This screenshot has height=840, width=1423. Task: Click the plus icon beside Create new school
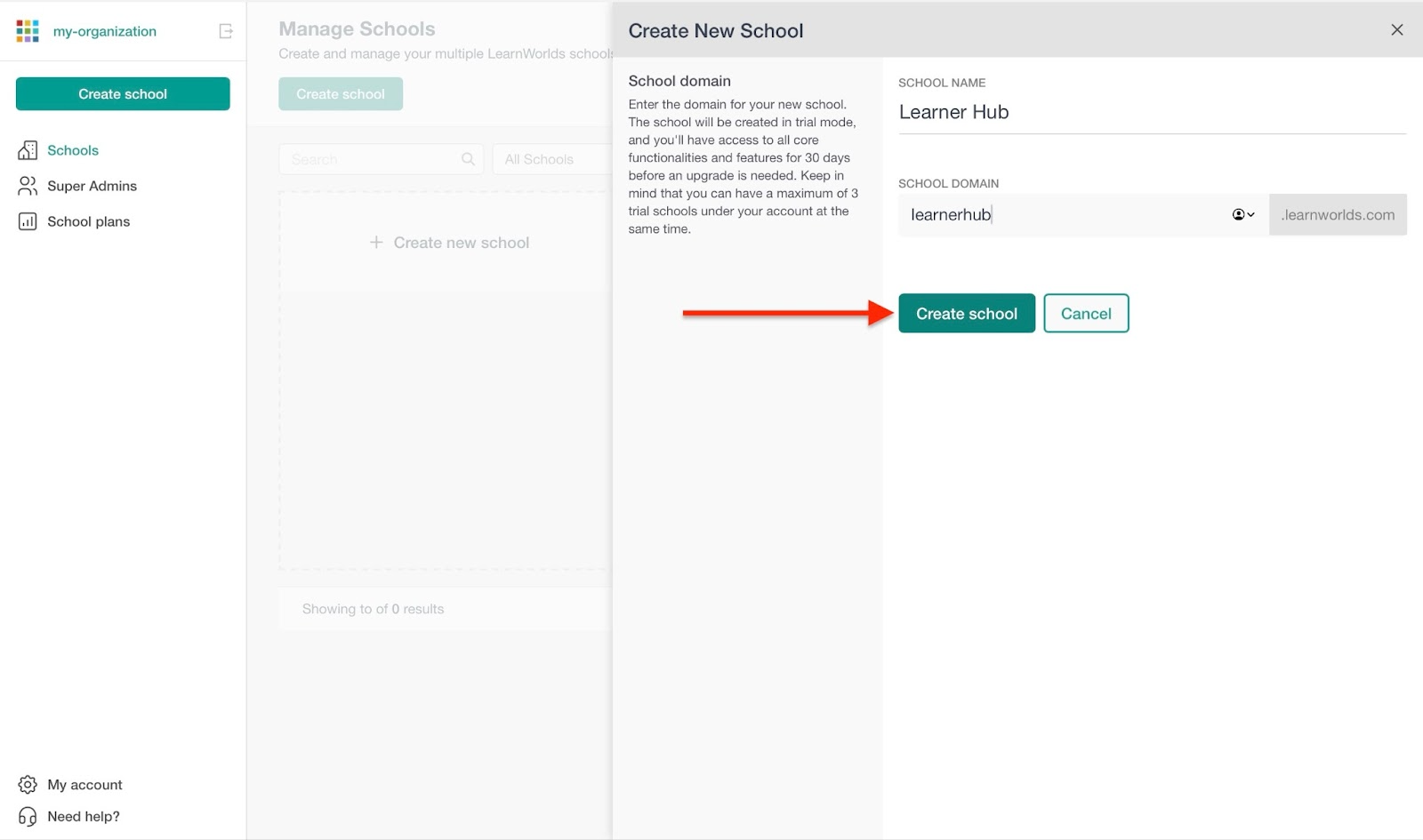[376, 243]
